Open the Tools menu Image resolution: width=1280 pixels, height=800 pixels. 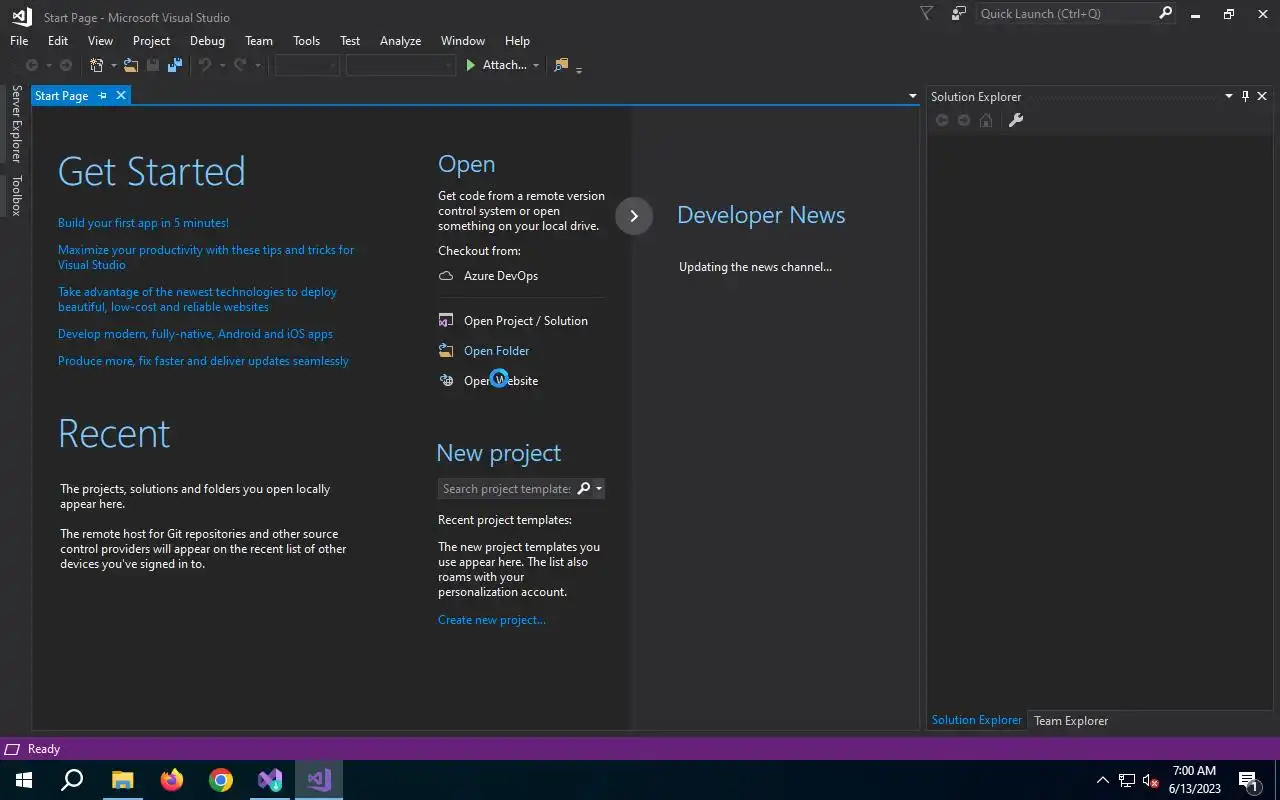tap(306, 41)
